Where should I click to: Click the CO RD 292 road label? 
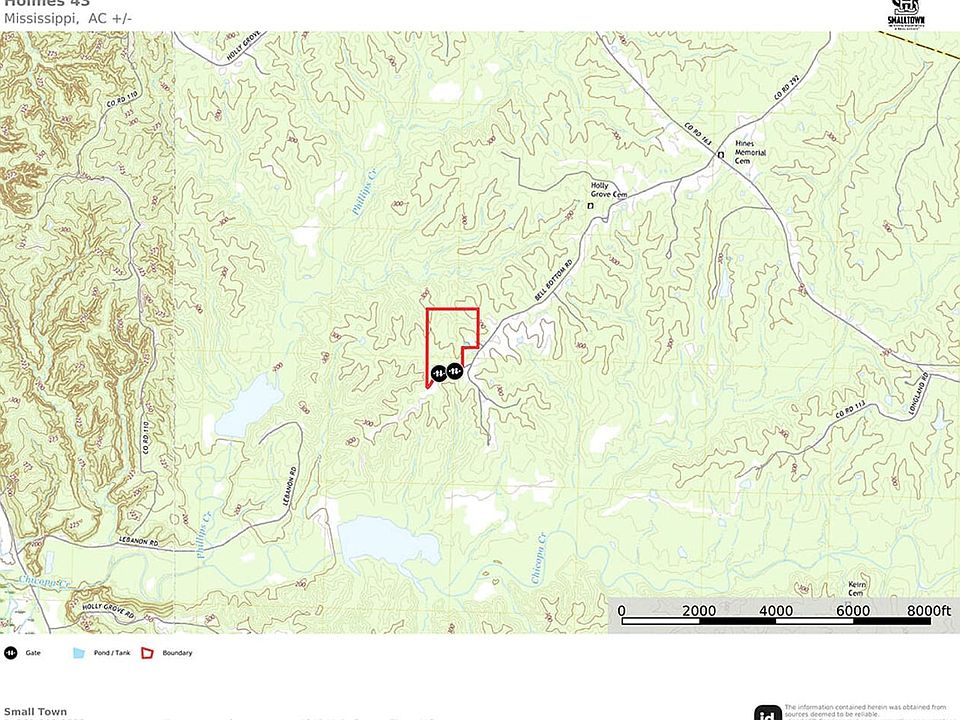(x=787, y=88)
